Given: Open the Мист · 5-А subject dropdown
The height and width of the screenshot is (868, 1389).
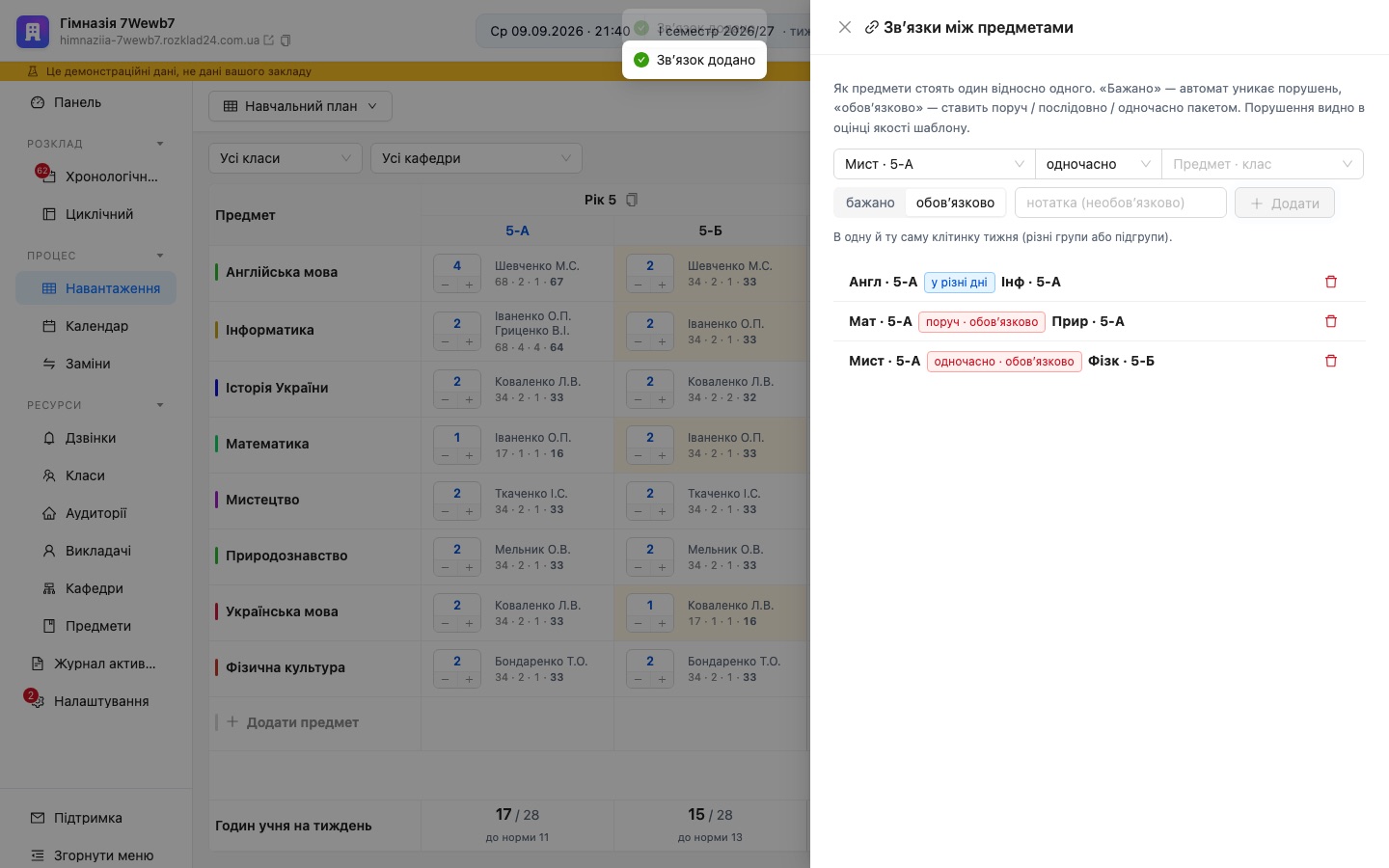Looking at the screenshot, I should (934, 164).
